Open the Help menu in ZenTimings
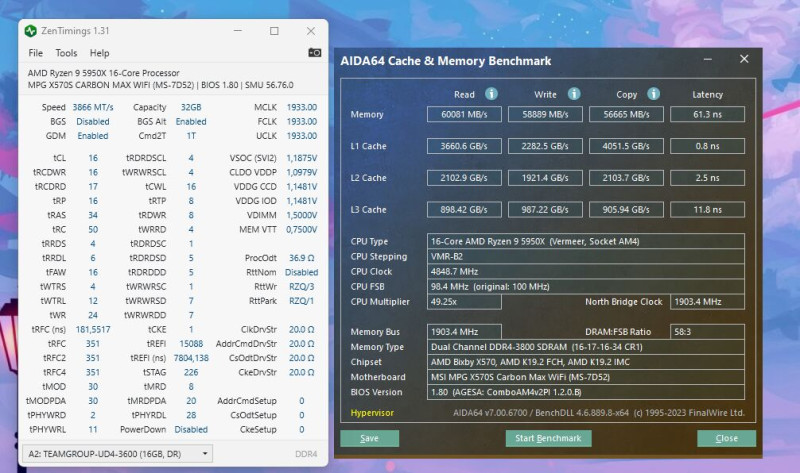This screenshot has width=800, height=473. [x=99, y=53]
